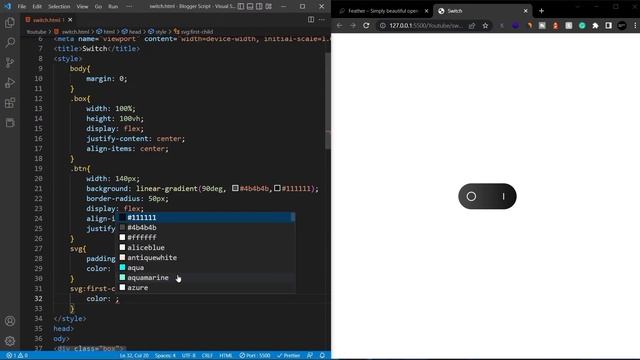The width and height of the screenshot is (640, 360).
Task: Bookmark this page with star icon
Action: [485, 25]
